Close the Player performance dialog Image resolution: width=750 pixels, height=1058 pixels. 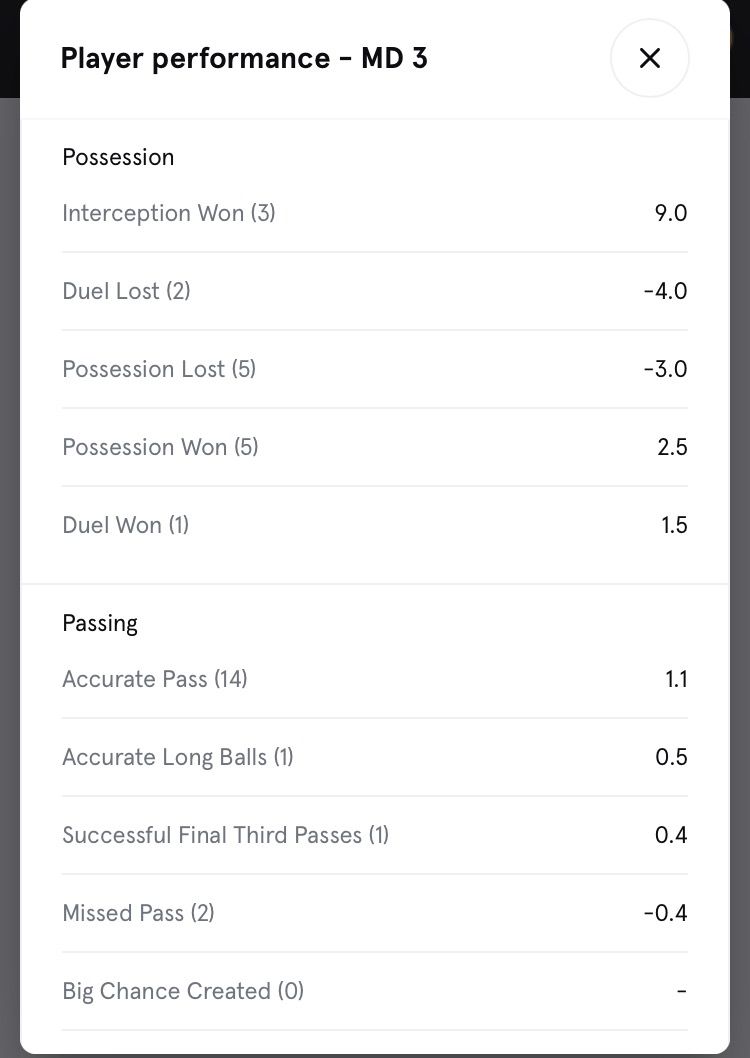point(649,58)
